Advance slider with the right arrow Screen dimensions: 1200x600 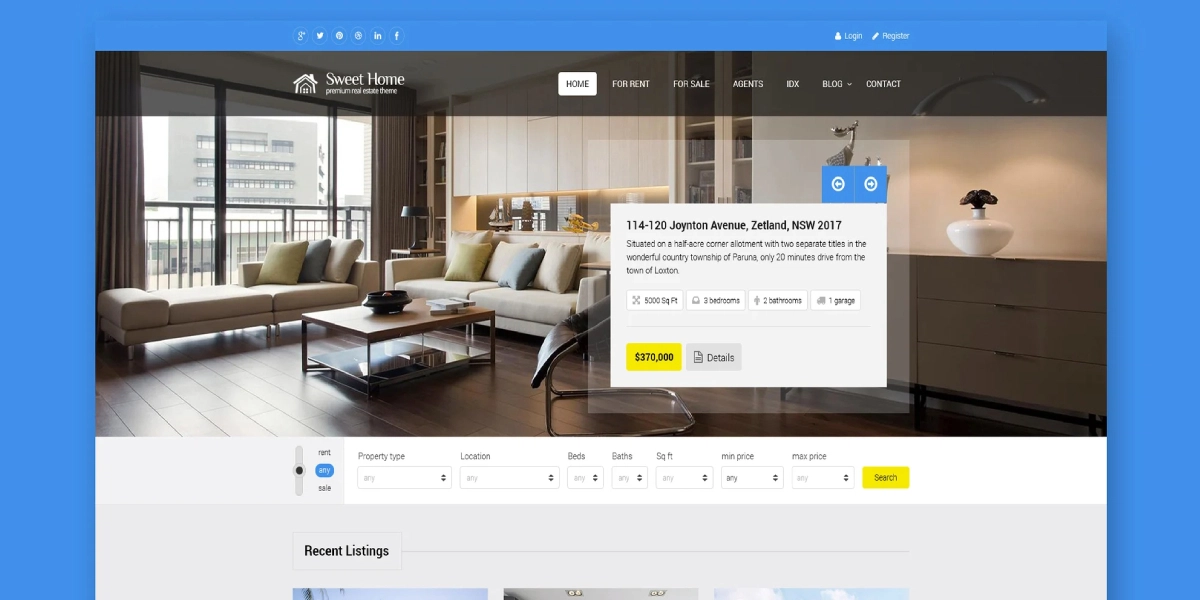click(x=870, y=184)
